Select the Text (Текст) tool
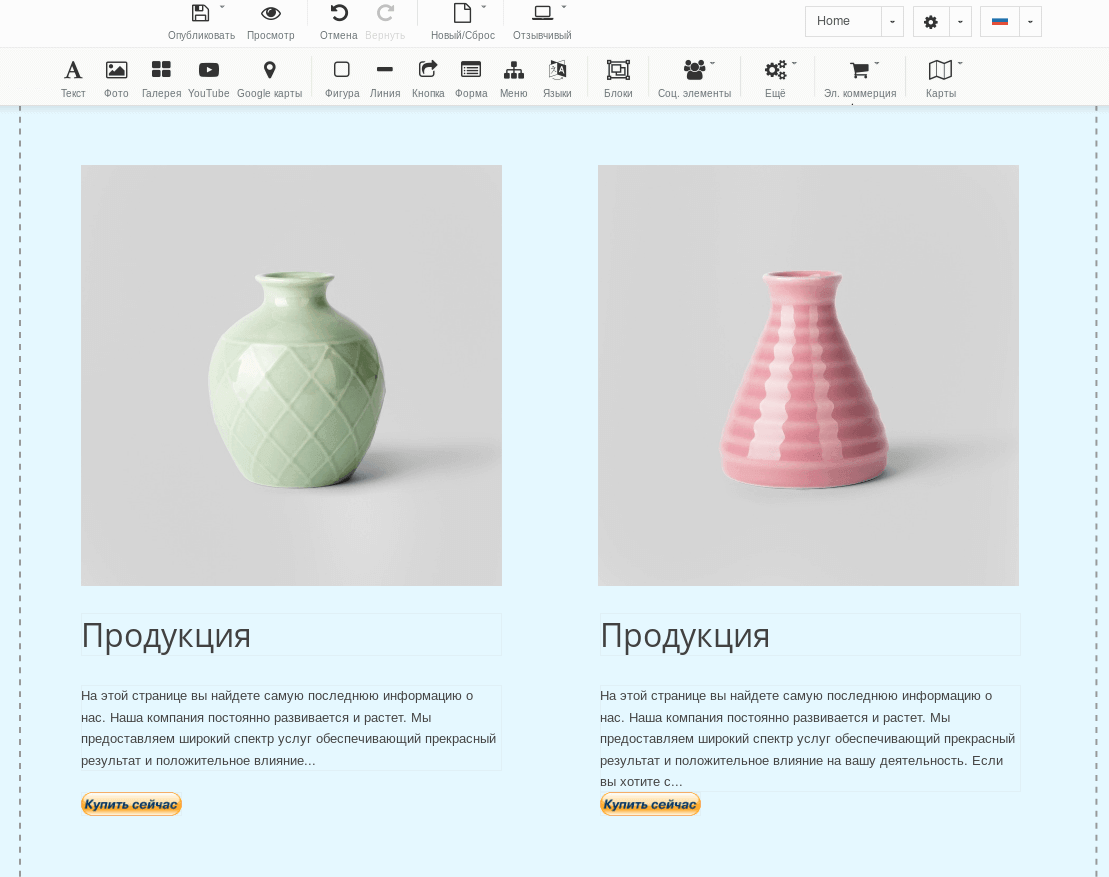The height and width of the screenshot is (877, 1109). [x=73, y=79]
